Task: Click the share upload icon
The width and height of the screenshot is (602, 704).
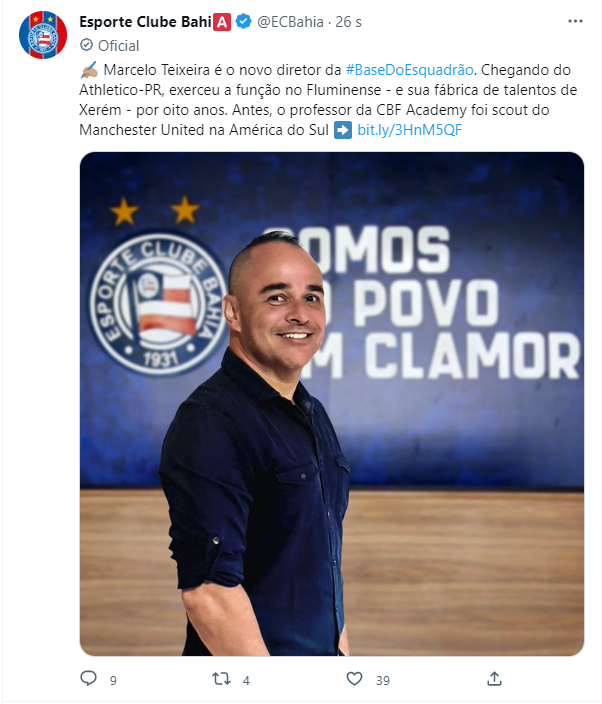Action: click(x=494, y=678)
